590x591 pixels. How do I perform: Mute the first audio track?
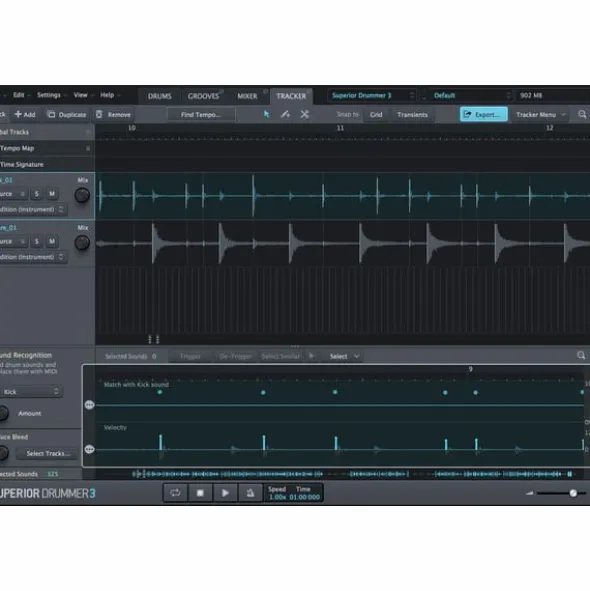tap(52, 194)
